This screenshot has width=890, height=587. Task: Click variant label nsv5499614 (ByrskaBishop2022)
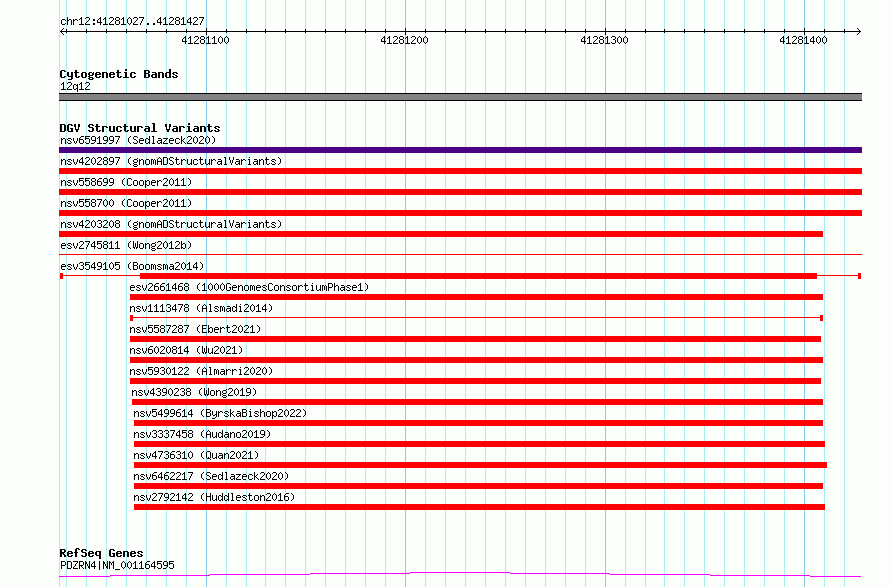point(220,413)
